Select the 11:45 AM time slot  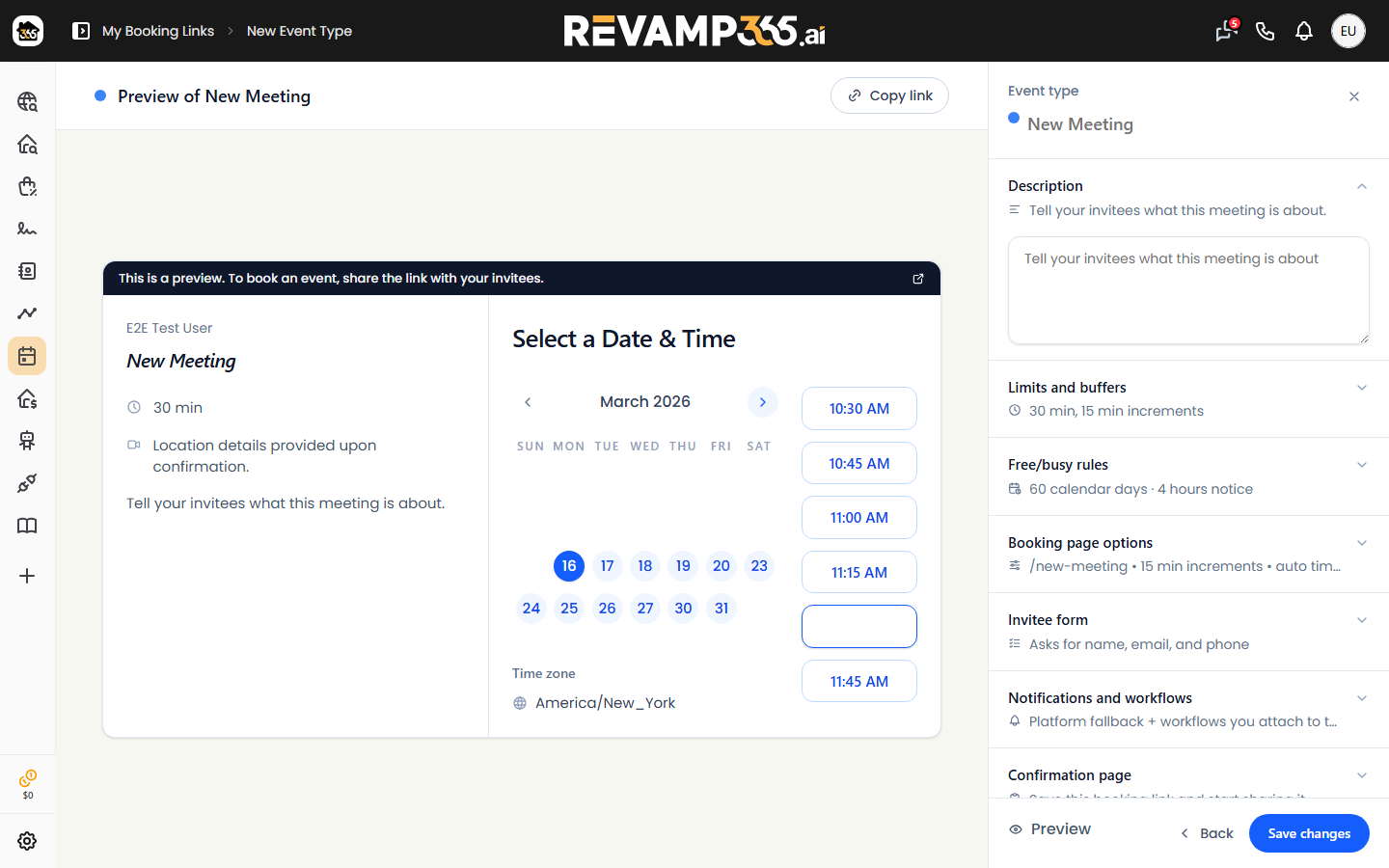pos(859,681)
